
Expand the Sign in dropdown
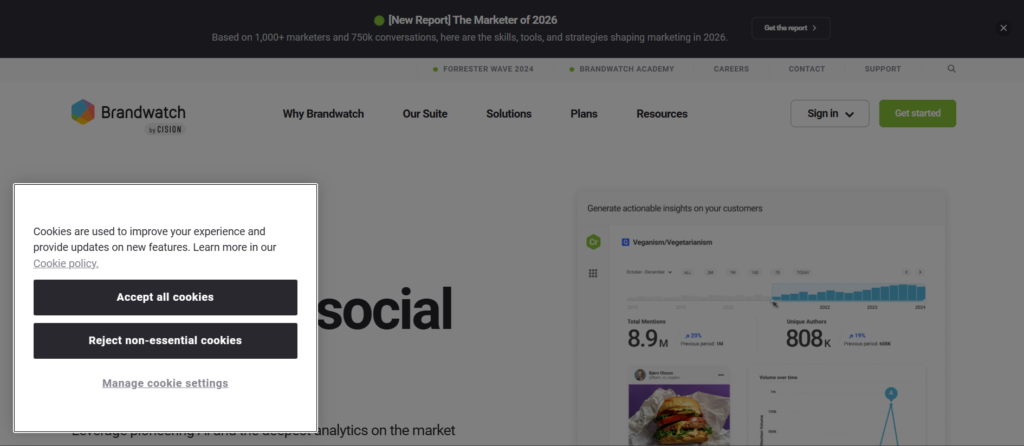point(829,114)
